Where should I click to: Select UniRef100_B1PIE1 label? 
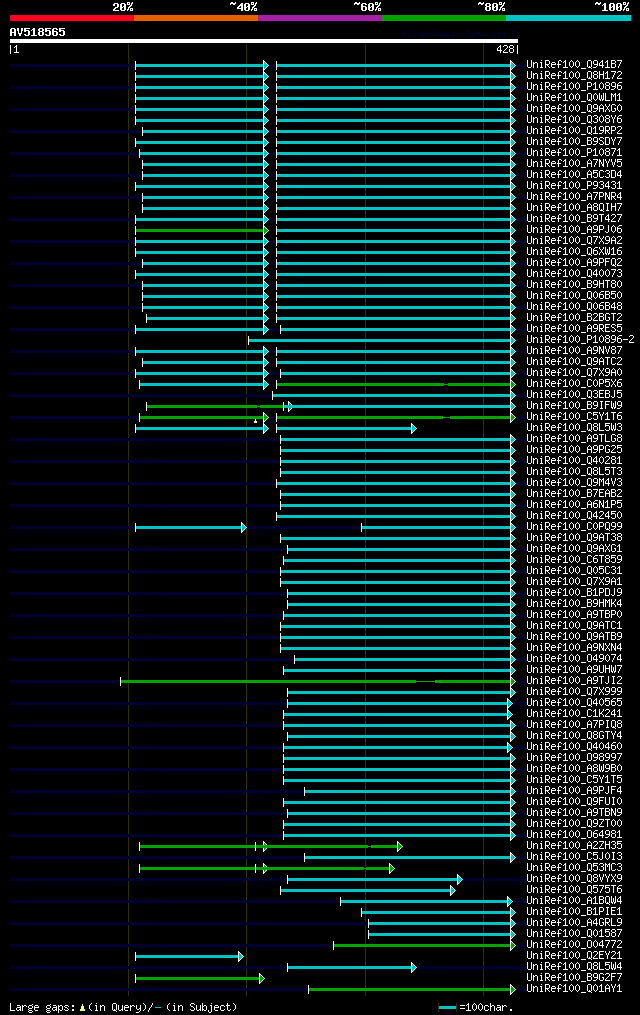(x=574, y=912)
